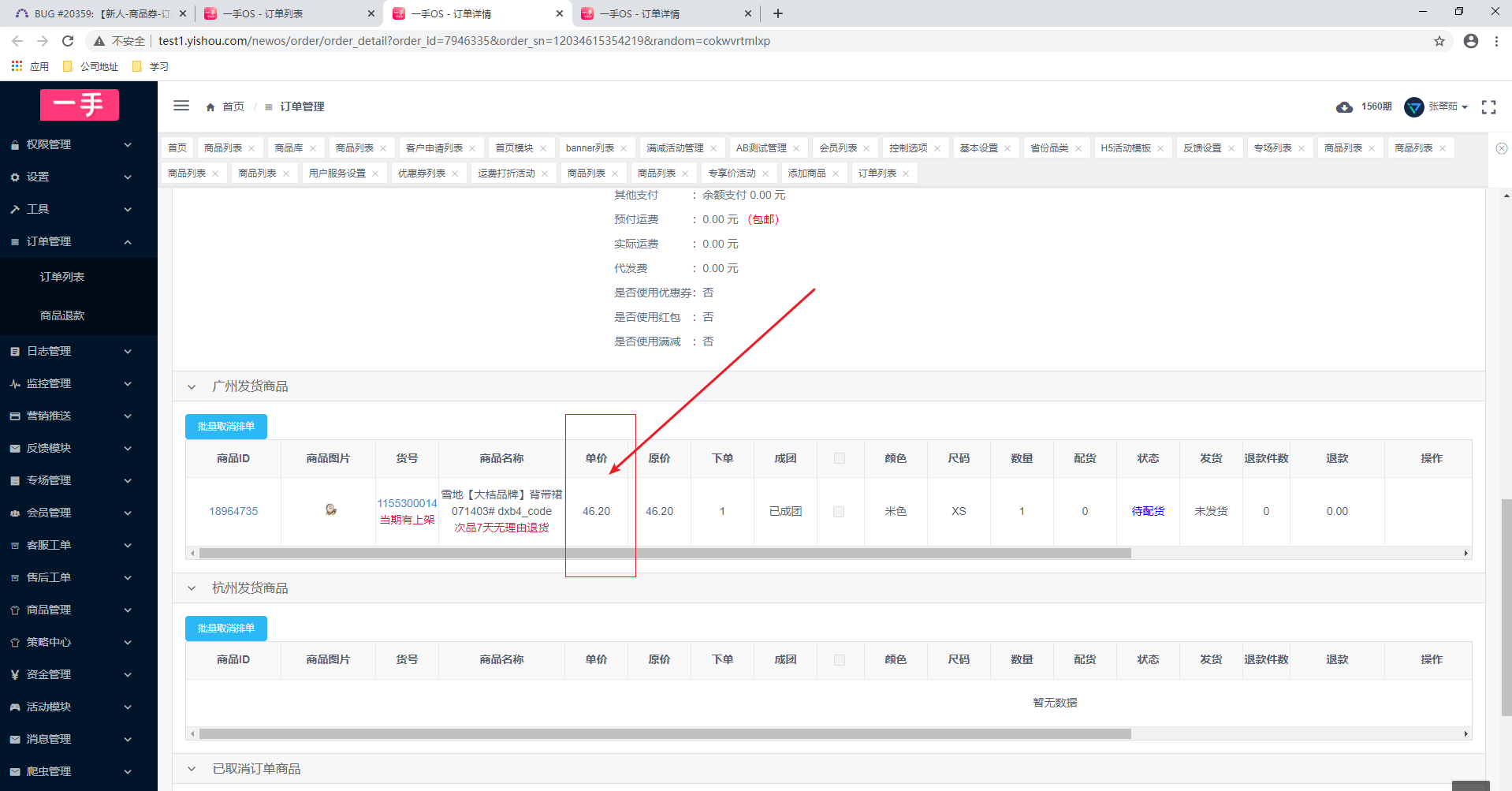Expand 活动模块 sidebar menu
Image resolution: width=1512 pixels, height=791 pixels.
pos(79,707)
